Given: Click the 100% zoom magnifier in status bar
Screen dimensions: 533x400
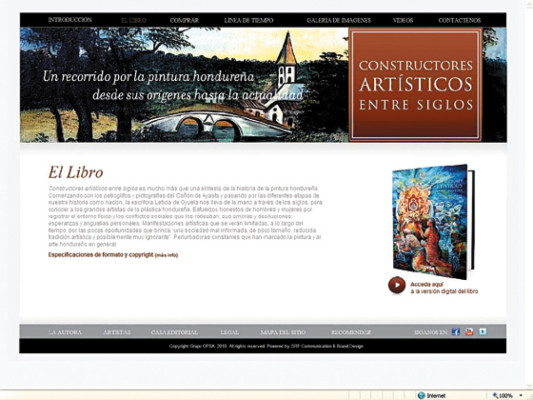Looking at the screenshot, I should (x=495, y=395).
